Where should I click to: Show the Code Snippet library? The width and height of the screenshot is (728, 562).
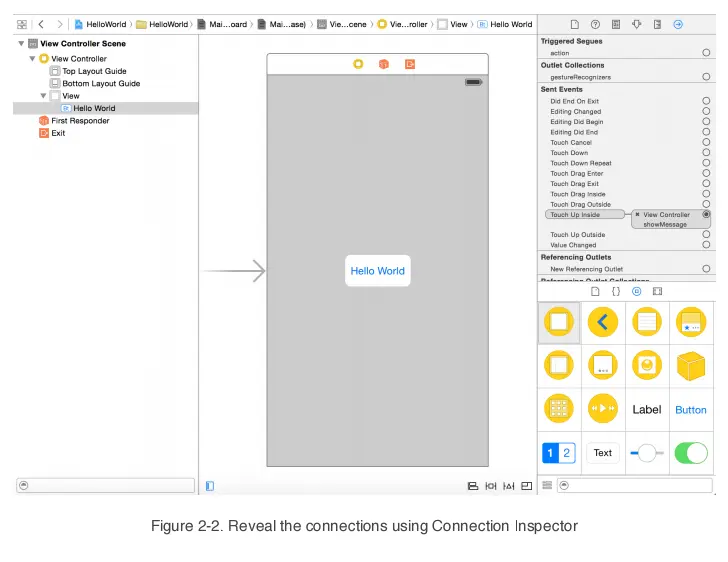point(616,291)
